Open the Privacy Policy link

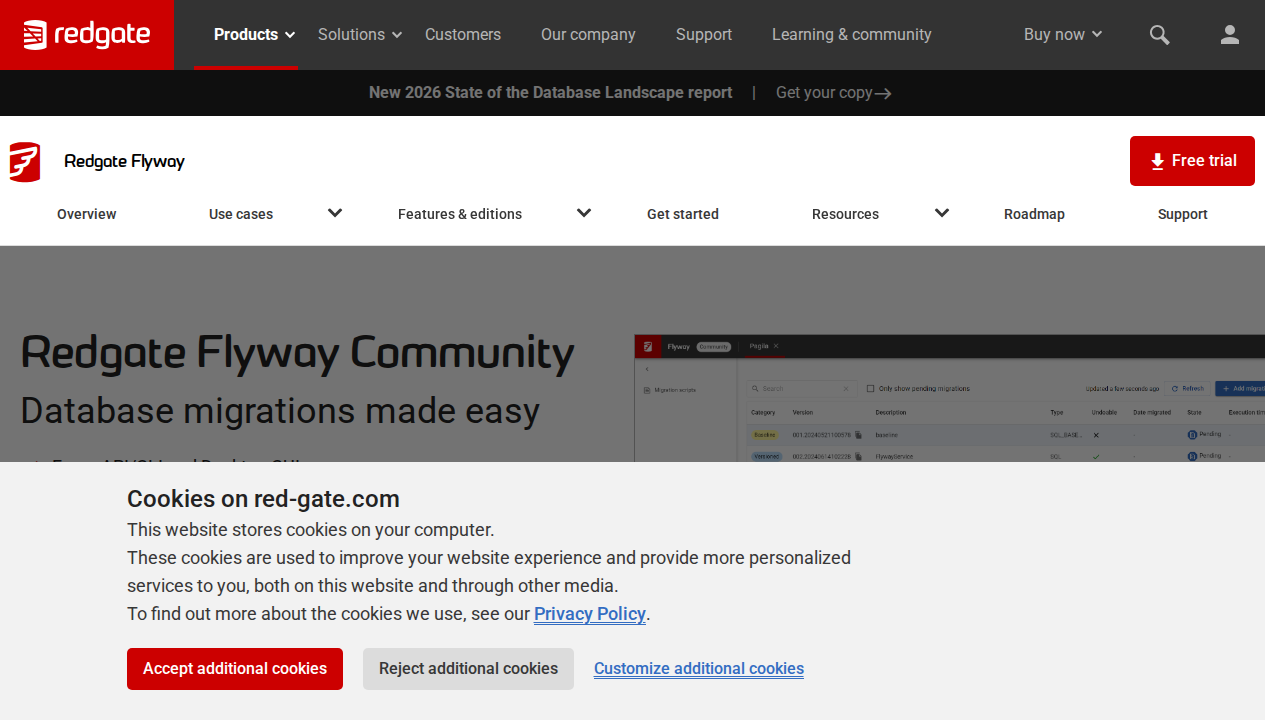(x=589, y=614)
